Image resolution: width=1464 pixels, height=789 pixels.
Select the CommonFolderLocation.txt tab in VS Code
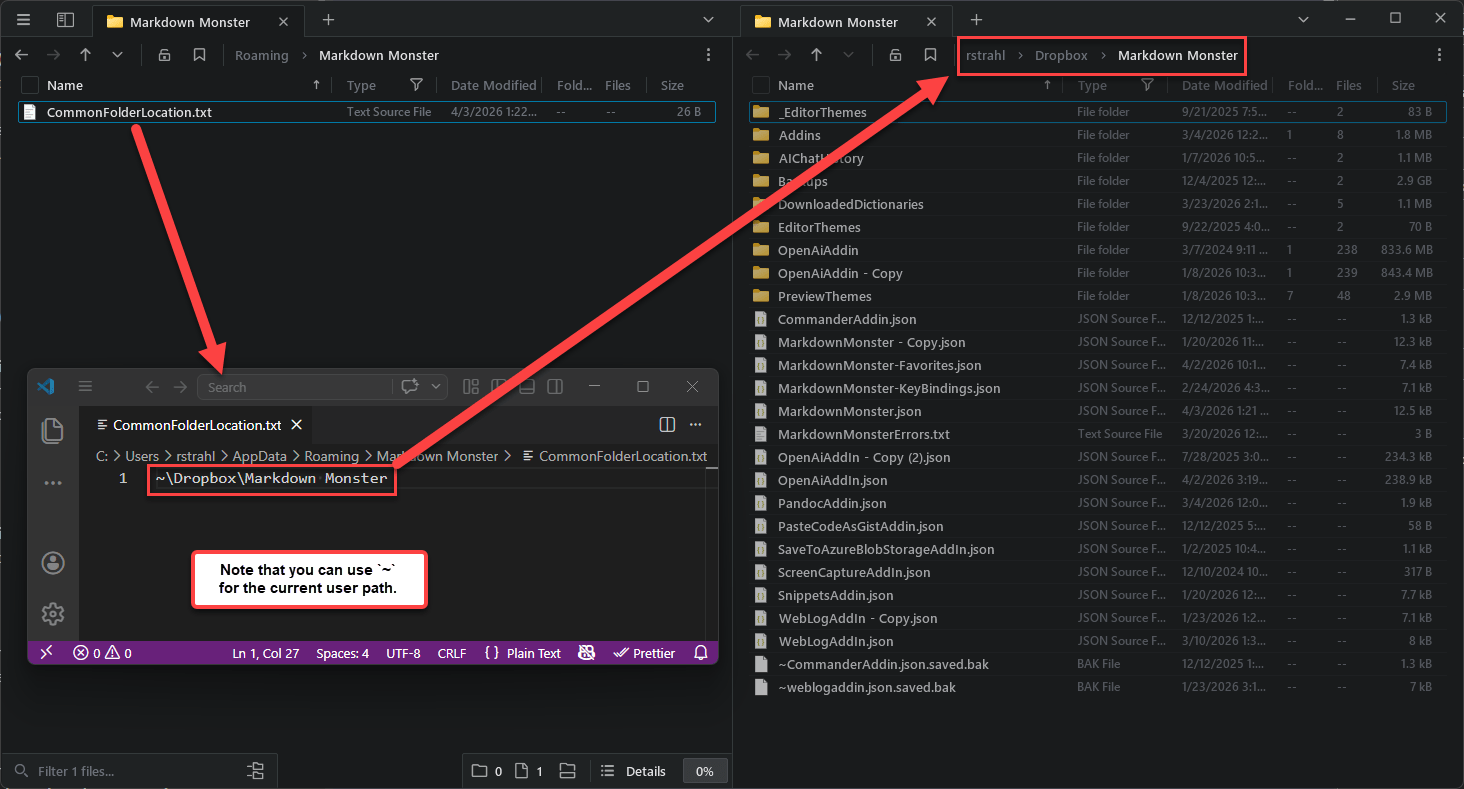point(195,424)
